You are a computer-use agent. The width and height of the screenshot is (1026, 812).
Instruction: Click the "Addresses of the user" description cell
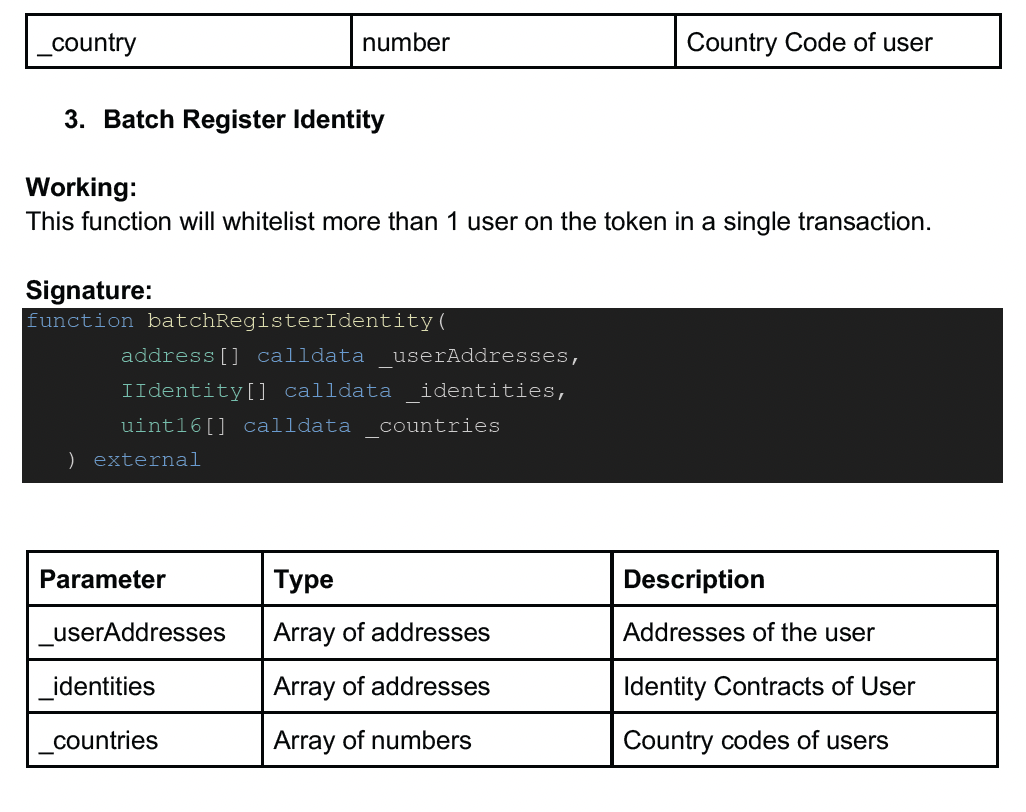(748, 633)
